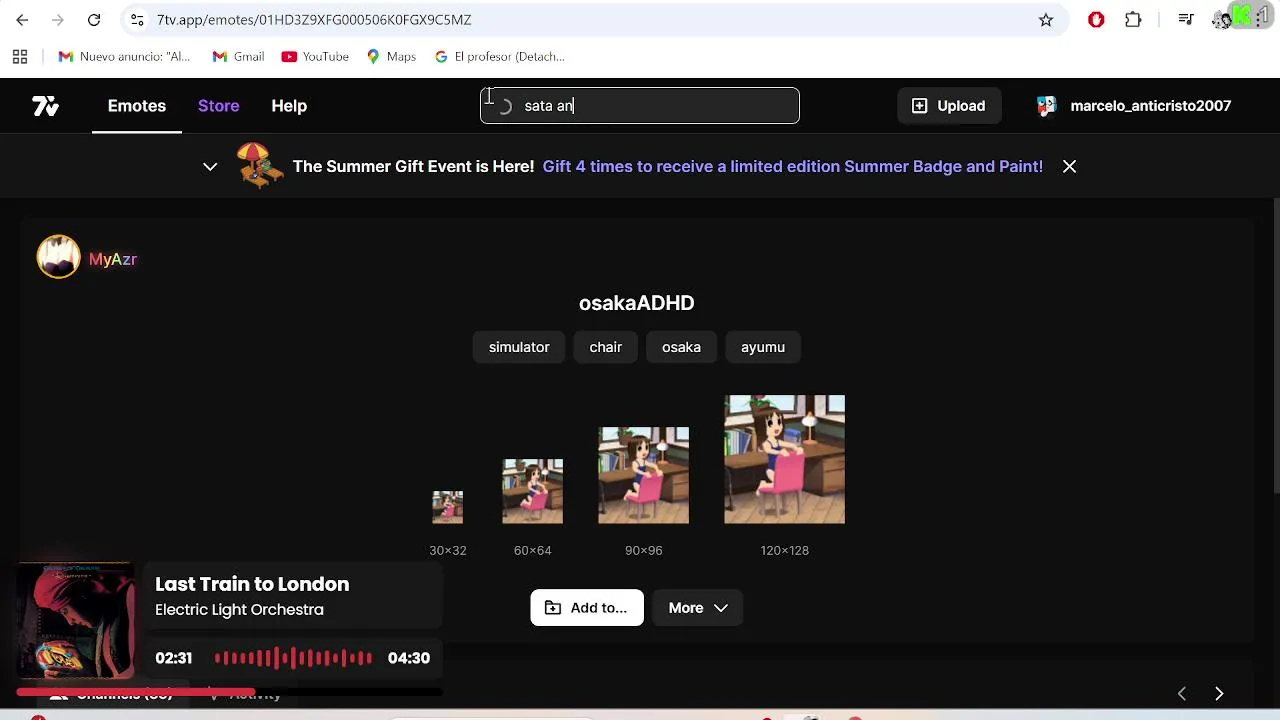Open the media control music-list icon

tap(1186, 20)
